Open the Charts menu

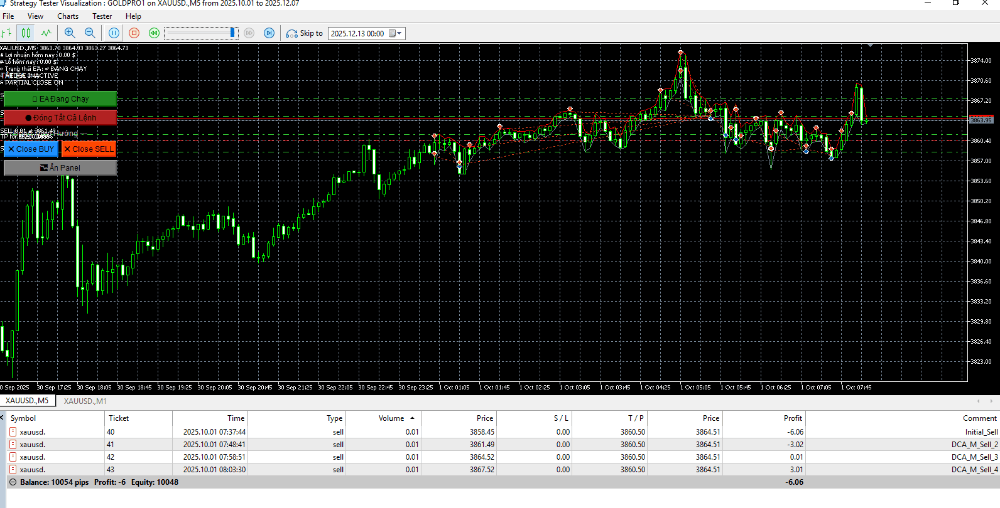pyautogui.click(x=68, y=17)
